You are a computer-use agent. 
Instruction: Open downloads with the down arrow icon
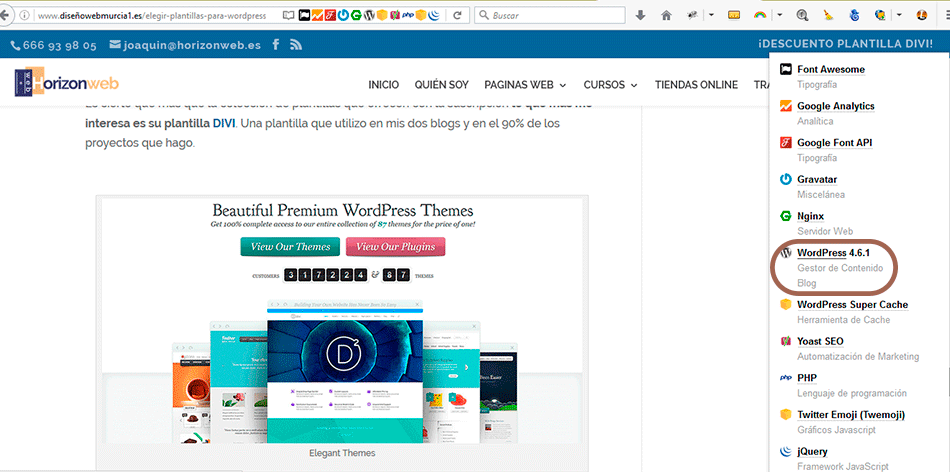(x=640, y=15)
